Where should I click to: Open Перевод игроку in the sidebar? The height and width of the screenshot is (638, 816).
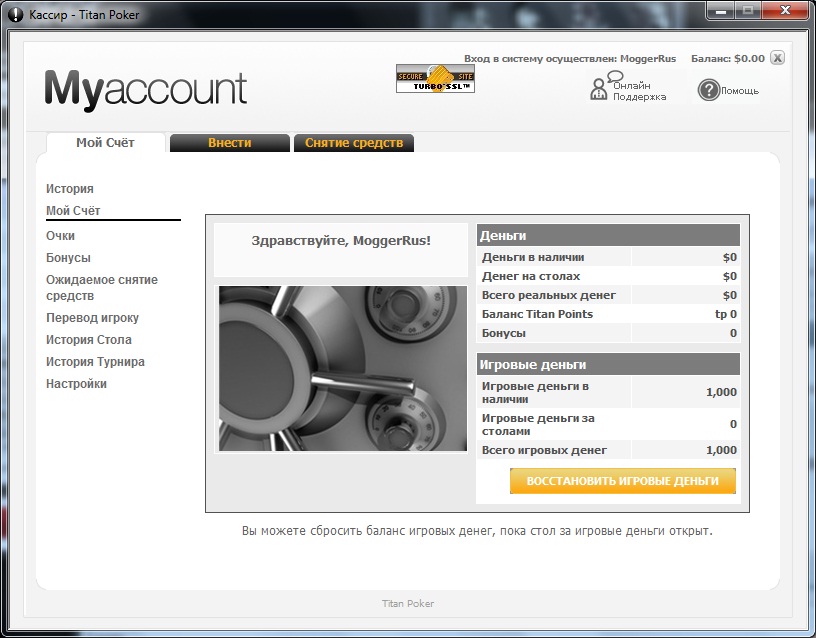click(93, 317)
